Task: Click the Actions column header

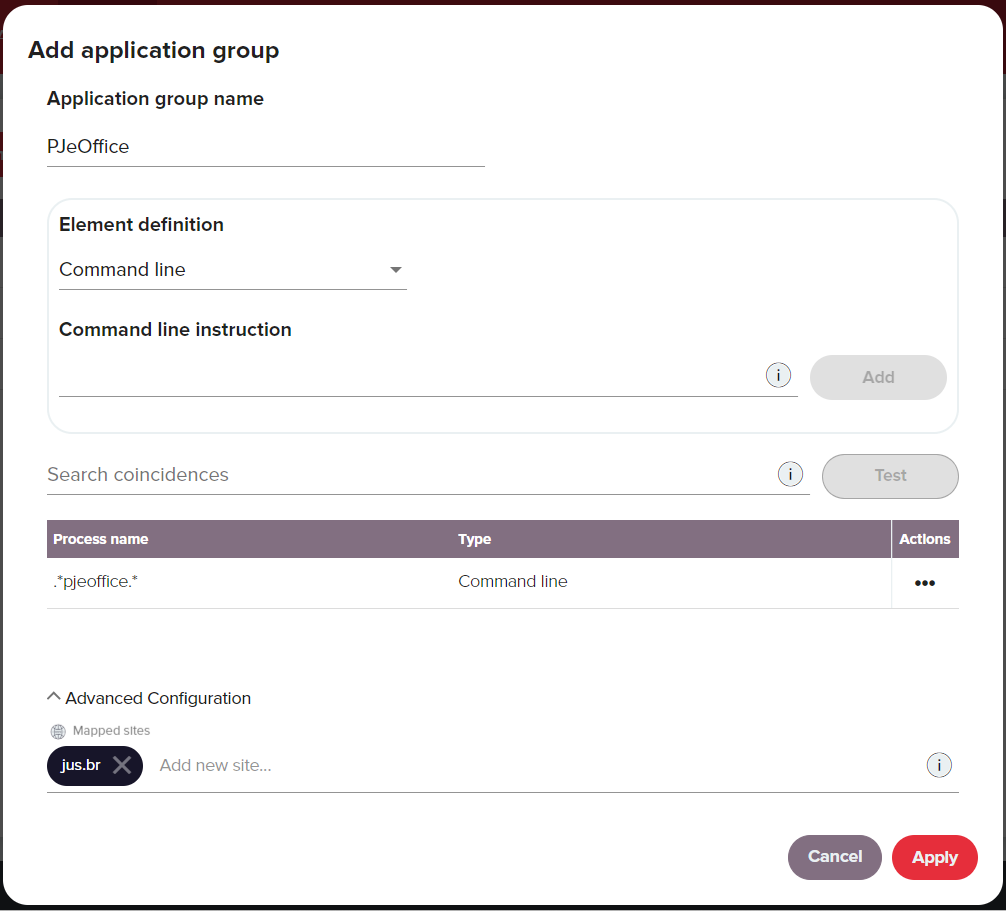Action: [925, 539]
